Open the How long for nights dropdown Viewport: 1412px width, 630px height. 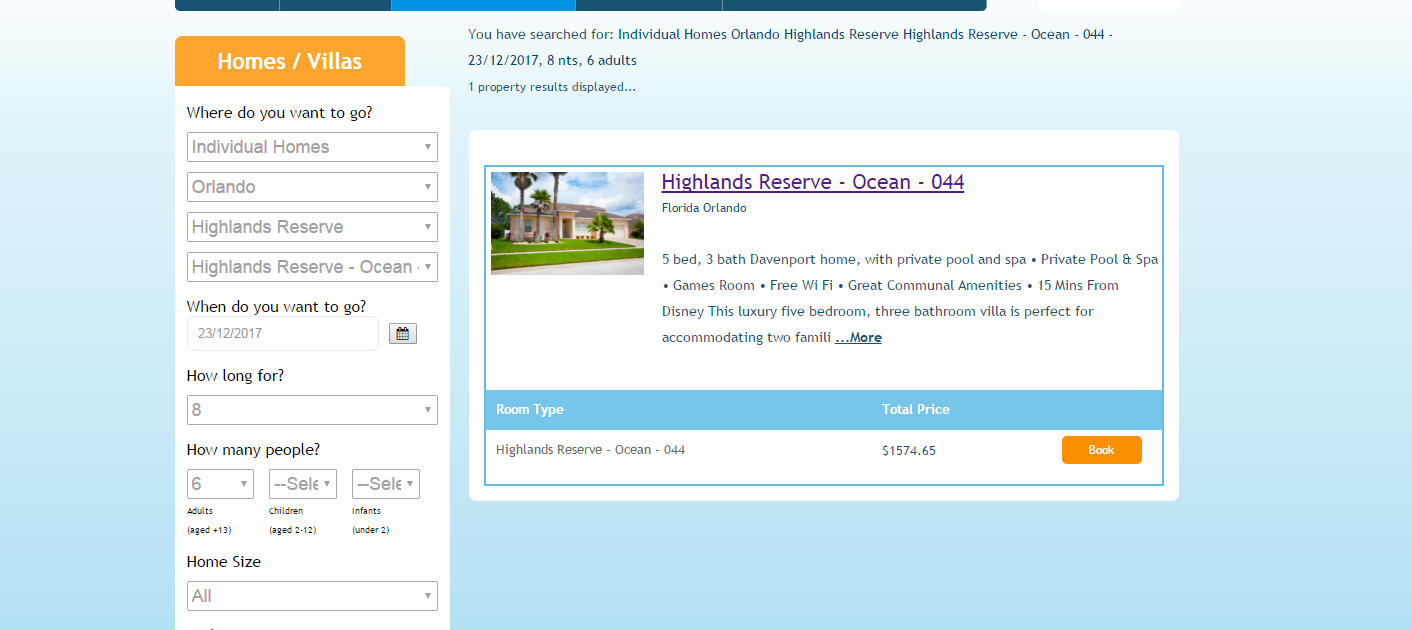pyautogui.click(x=312, y=410)
